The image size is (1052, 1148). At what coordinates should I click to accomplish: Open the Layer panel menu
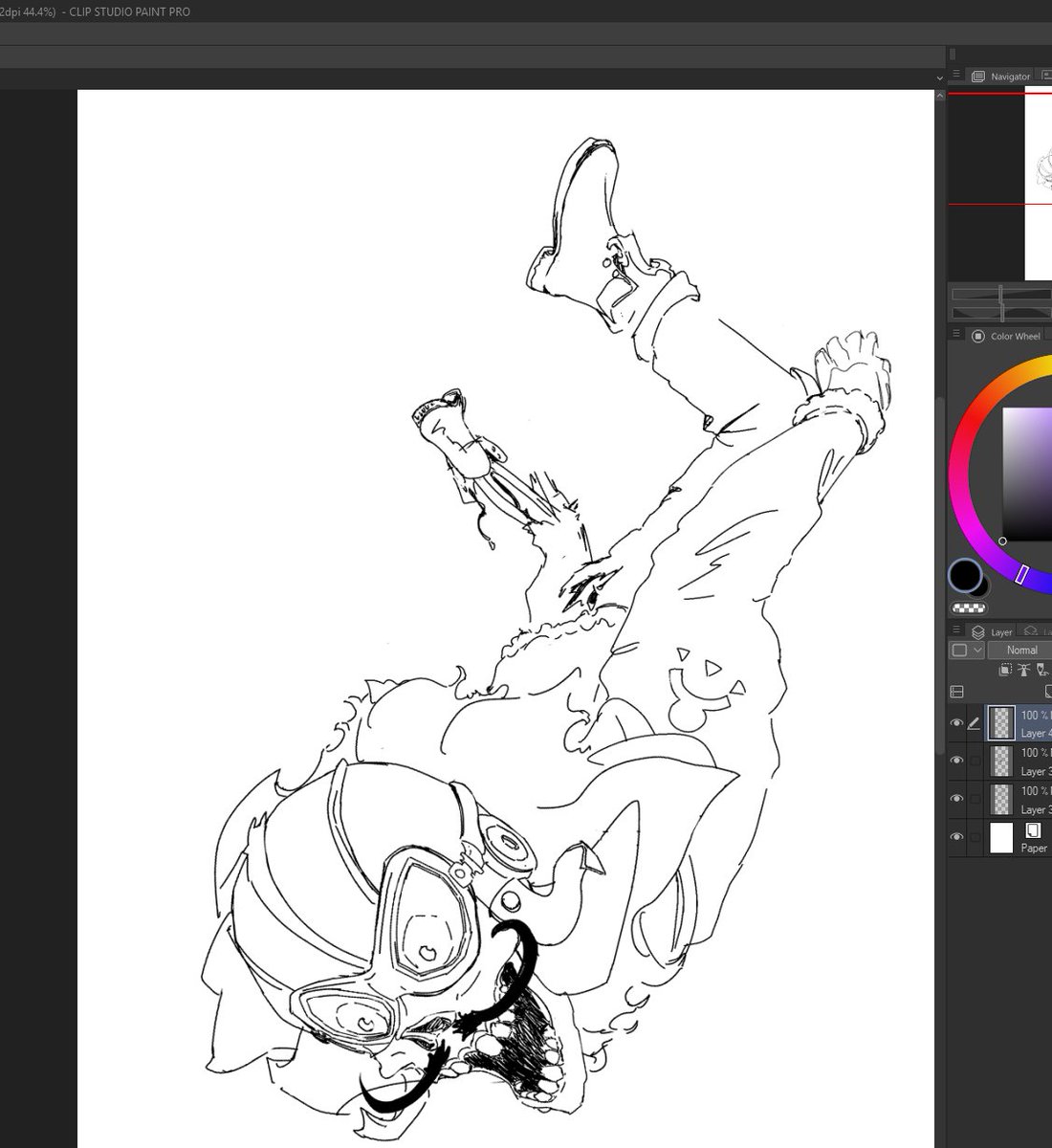click(955, 631)
